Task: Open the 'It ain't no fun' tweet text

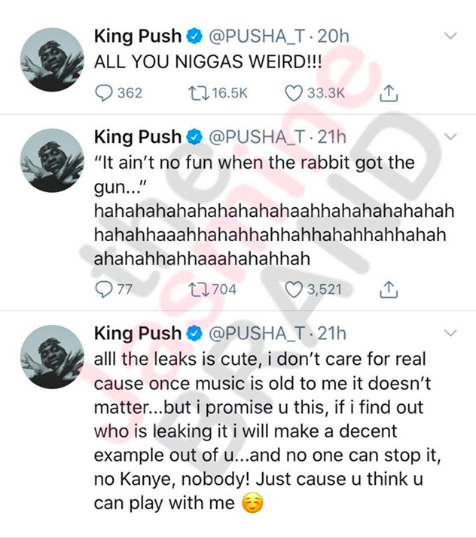Action: pos(274,211)
